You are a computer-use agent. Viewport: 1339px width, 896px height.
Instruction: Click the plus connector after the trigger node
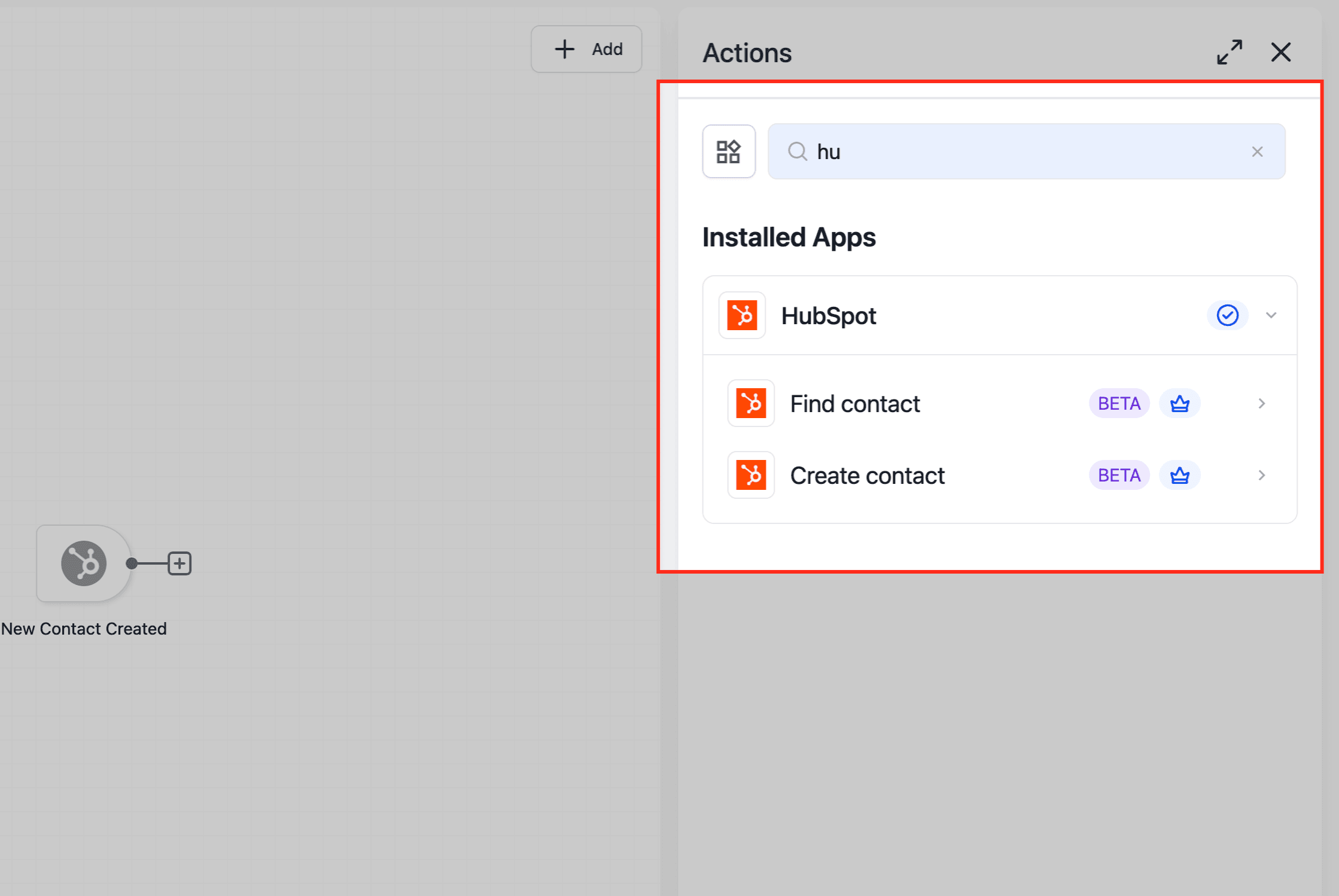[179, 563]
